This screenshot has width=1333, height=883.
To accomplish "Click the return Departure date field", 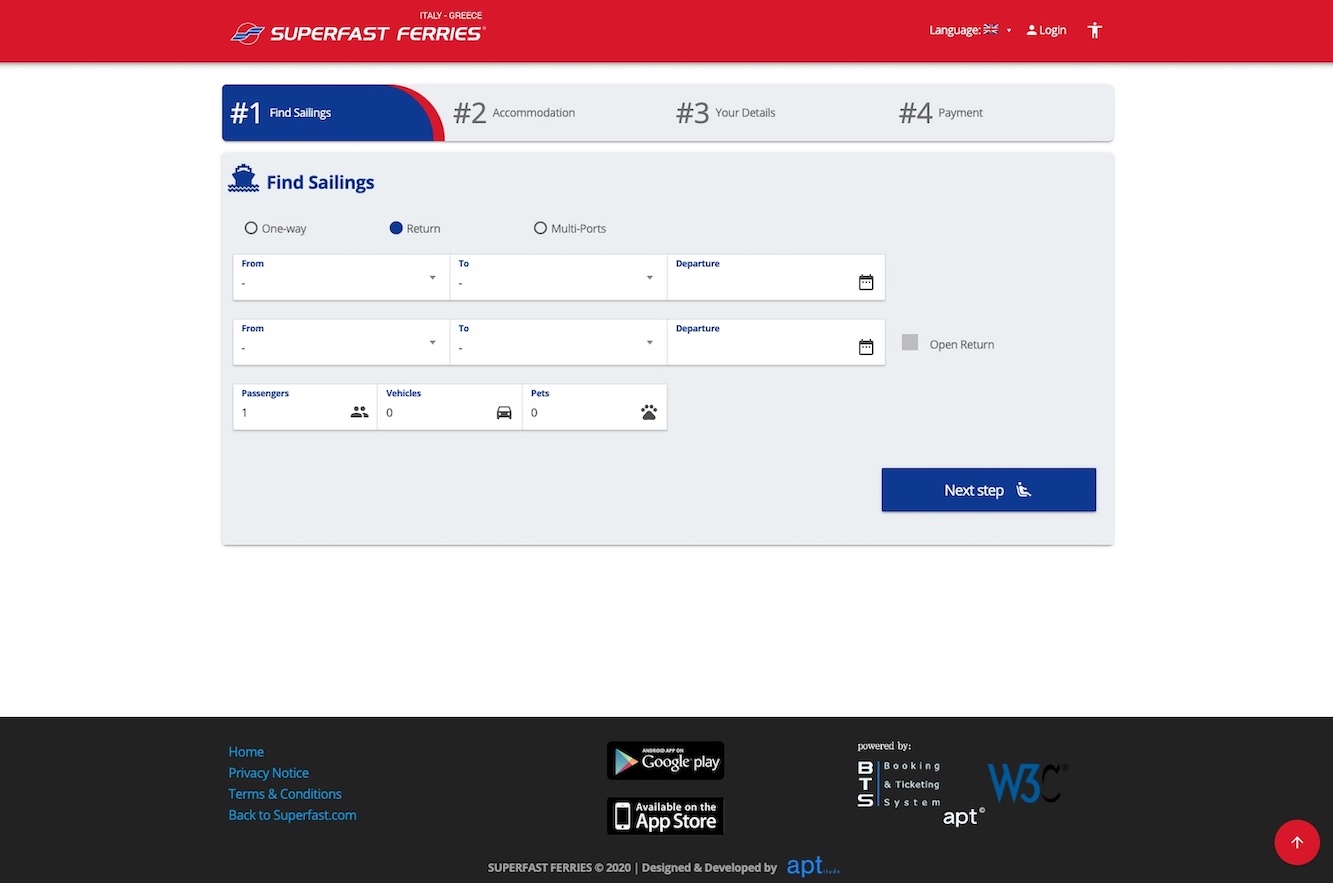I will (x=776, y=342).
